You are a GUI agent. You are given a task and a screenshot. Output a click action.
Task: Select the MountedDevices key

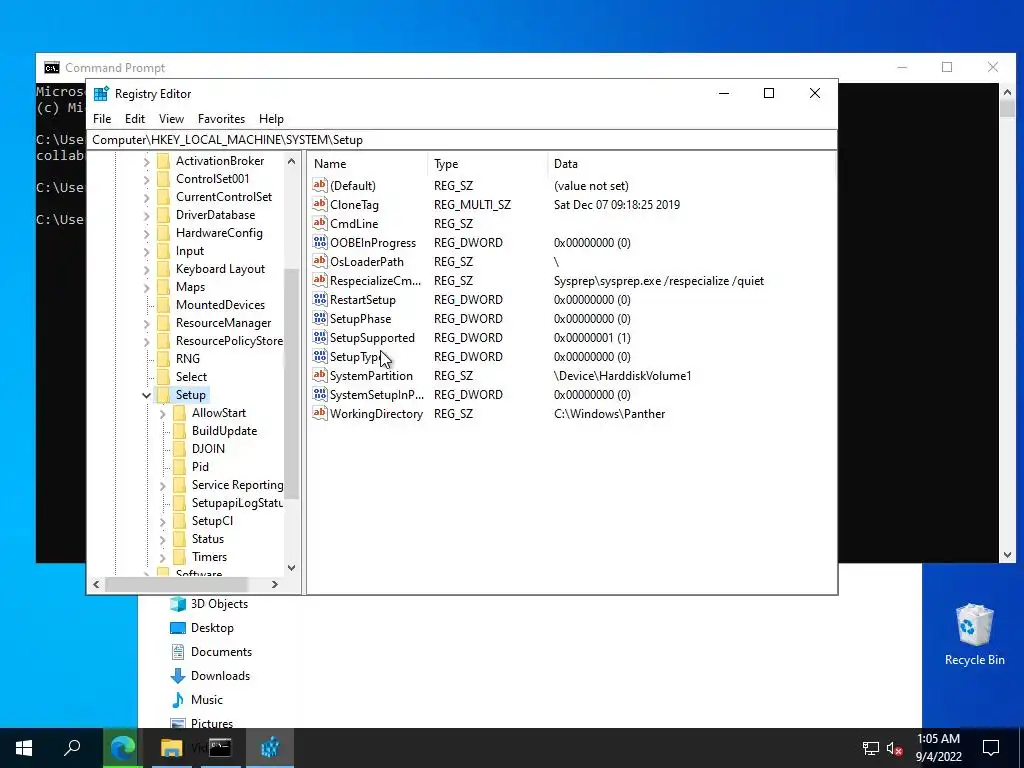click(x=220, y=305)
